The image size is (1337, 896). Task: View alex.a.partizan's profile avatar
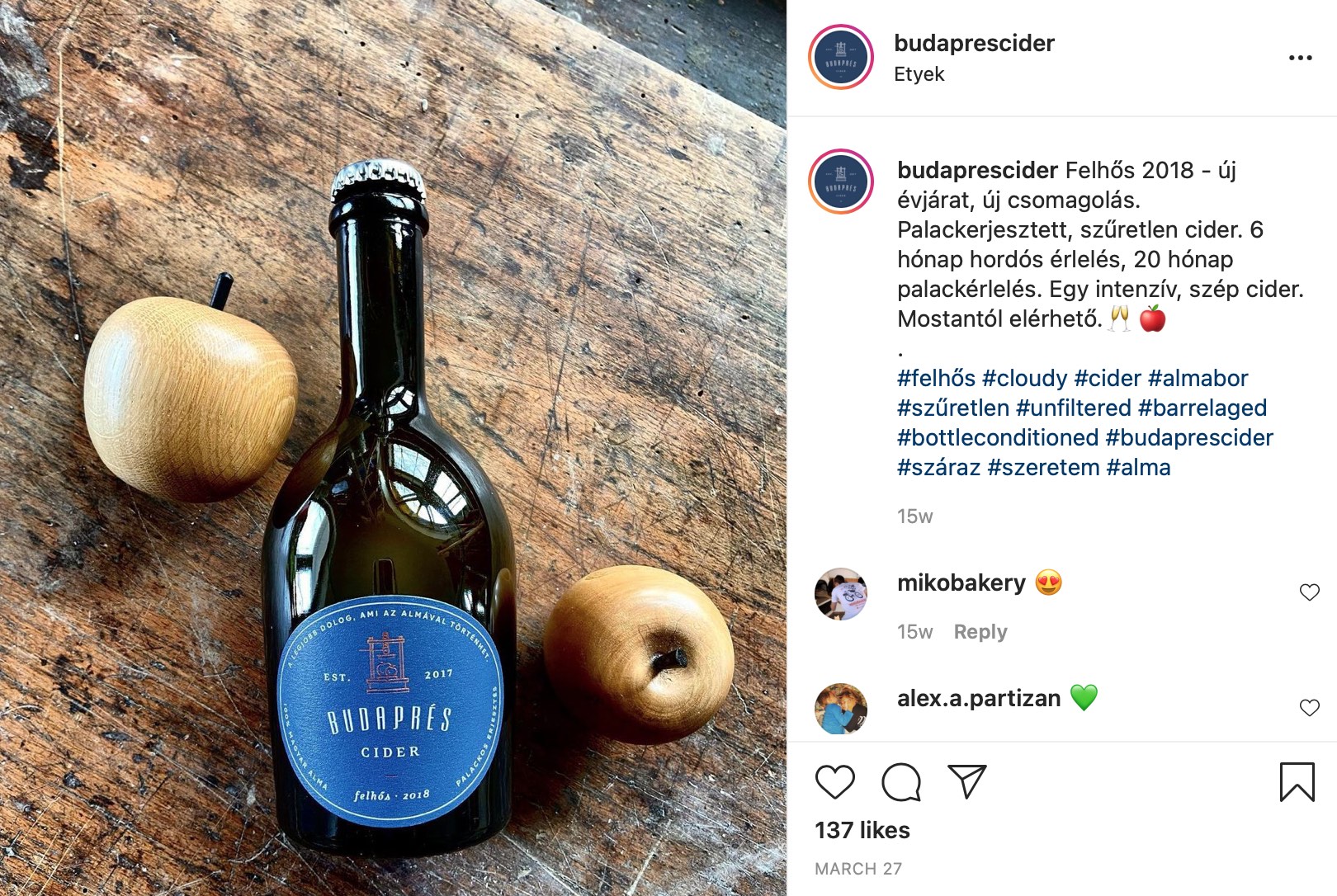point(840,708)
